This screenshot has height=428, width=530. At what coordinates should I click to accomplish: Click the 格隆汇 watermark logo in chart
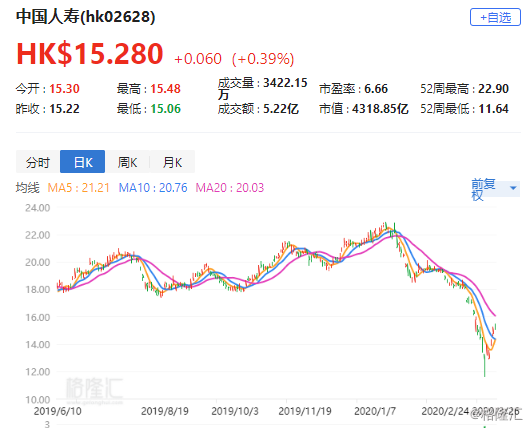[x=94, y=390]
